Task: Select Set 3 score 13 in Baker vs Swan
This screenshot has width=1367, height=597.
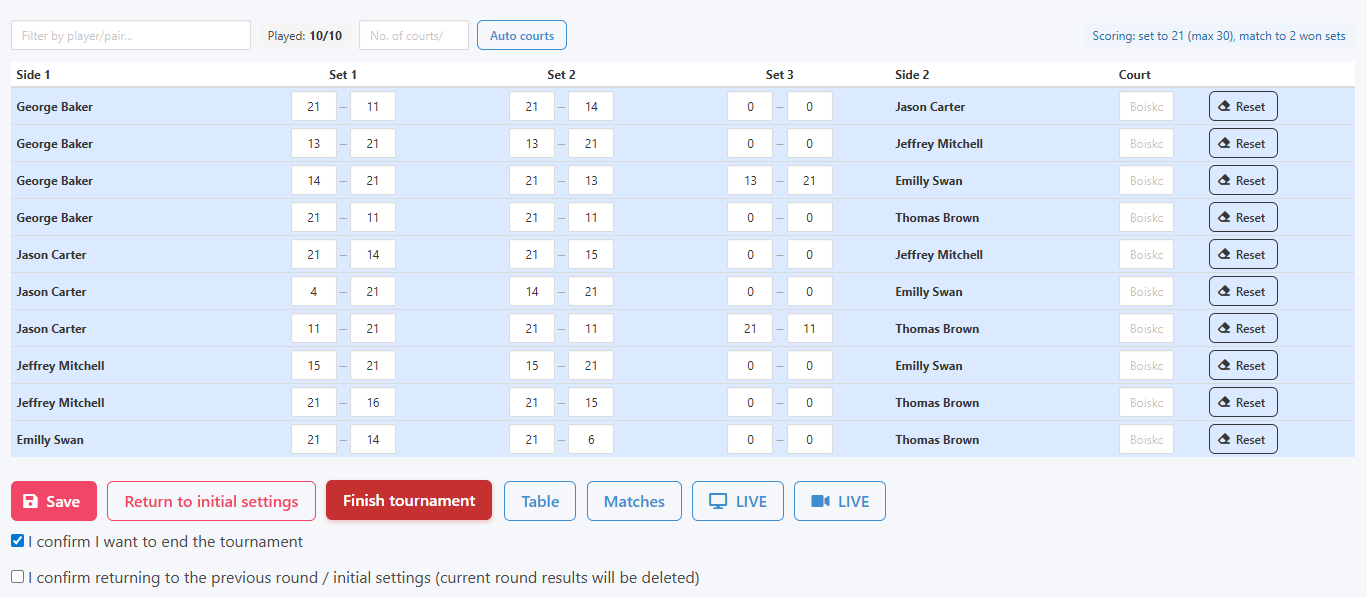Action: [750, 181]
